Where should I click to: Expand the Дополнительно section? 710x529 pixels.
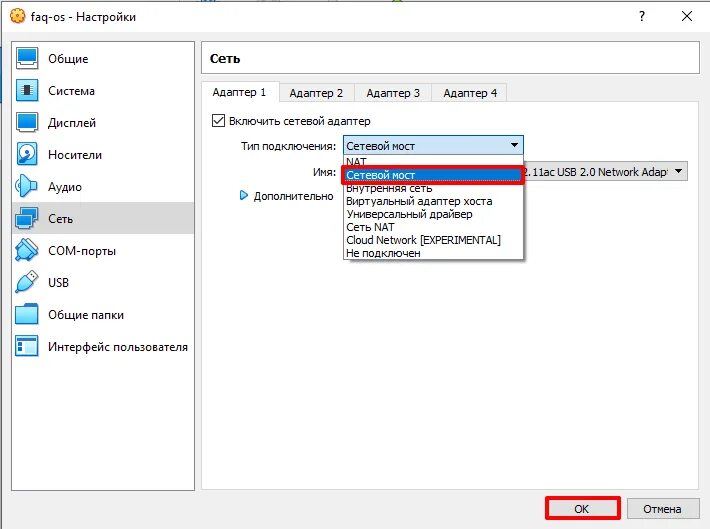point(244,196)
